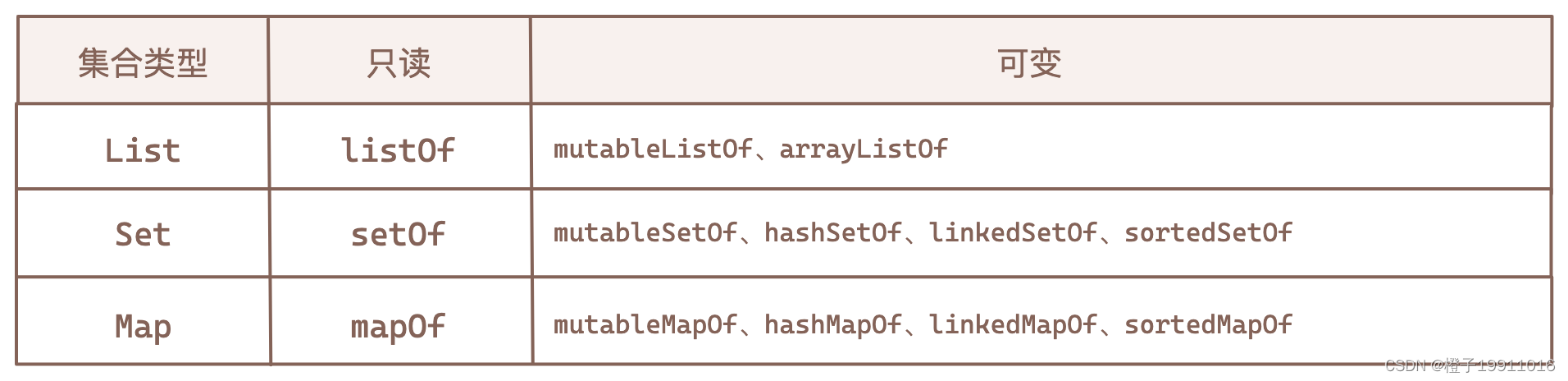Screen dimensions: 1568x381
Task: Click the linkedMapOf text
Action: 1013,325
